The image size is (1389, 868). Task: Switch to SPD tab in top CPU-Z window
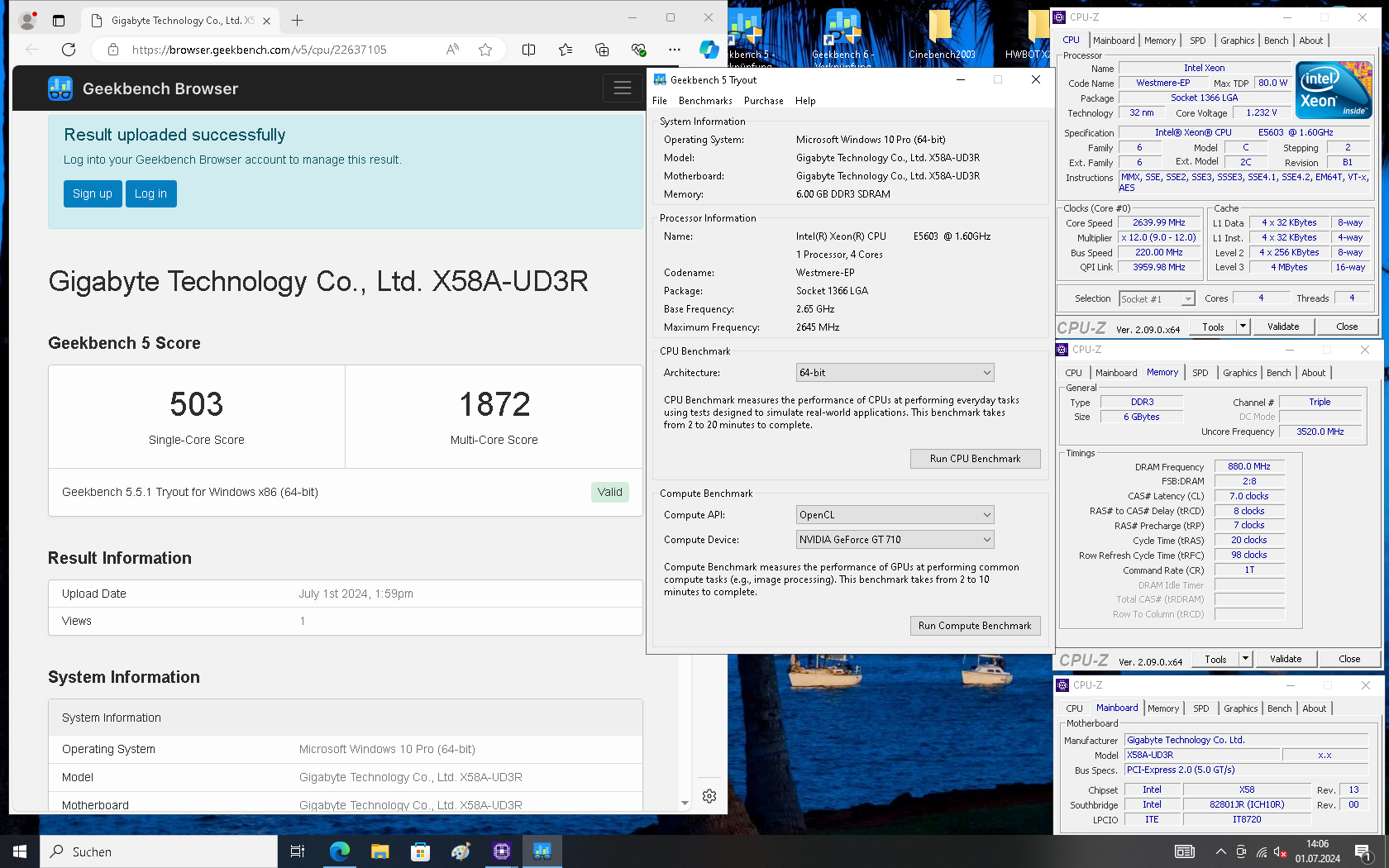coord(1197,41)
